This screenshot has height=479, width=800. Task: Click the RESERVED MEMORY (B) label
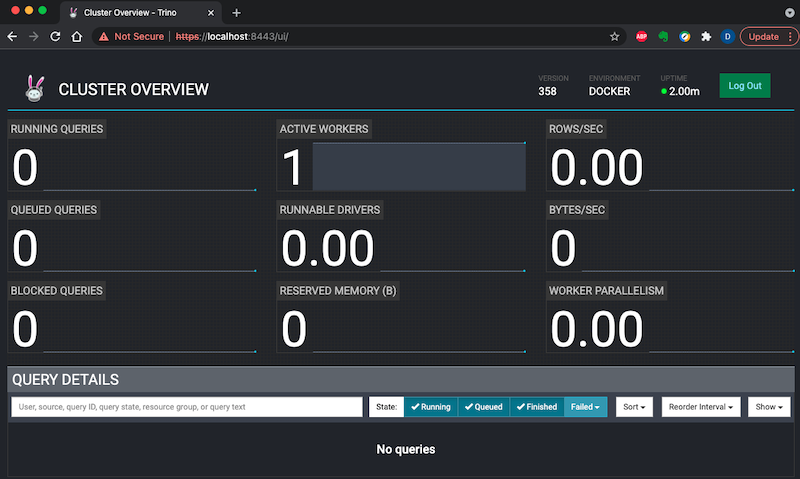(x=338, y=290)
